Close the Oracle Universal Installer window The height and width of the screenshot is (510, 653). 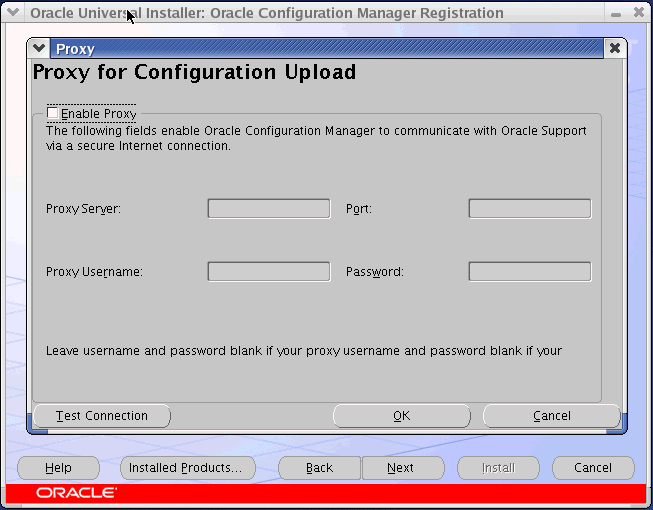639,13
